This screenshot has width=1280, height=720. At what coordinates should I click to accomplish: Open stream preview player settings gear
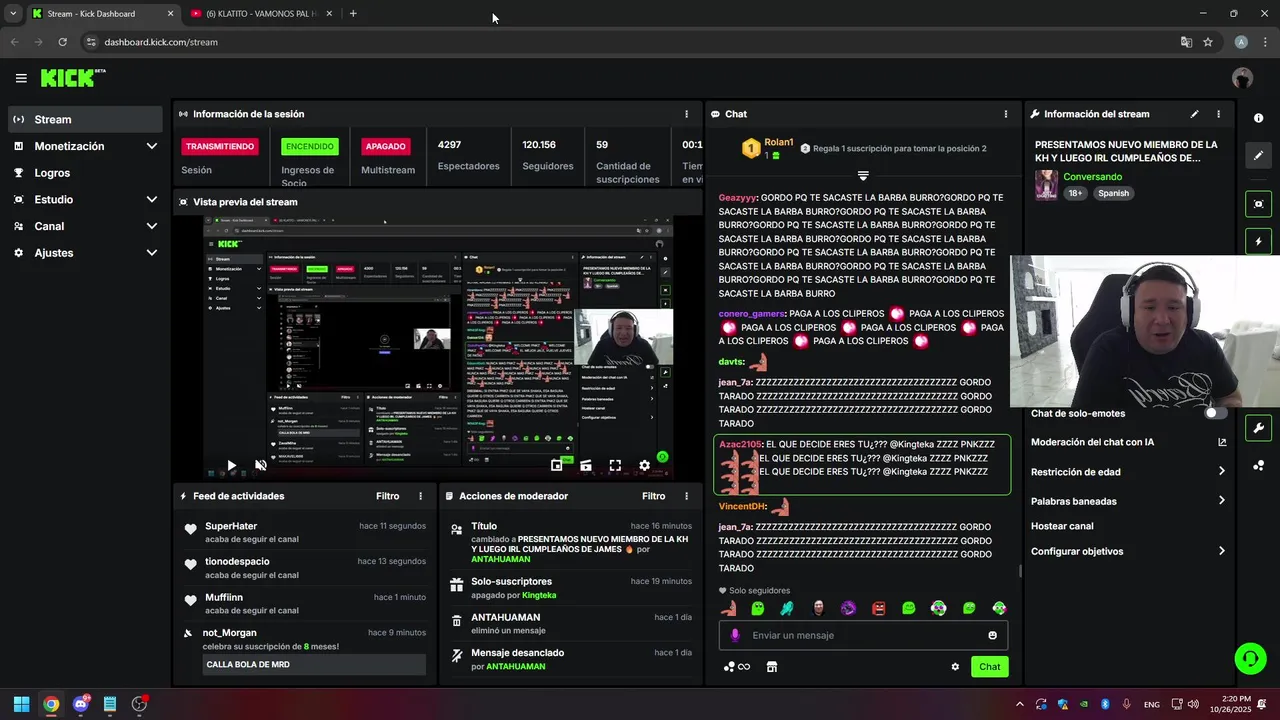644,465
